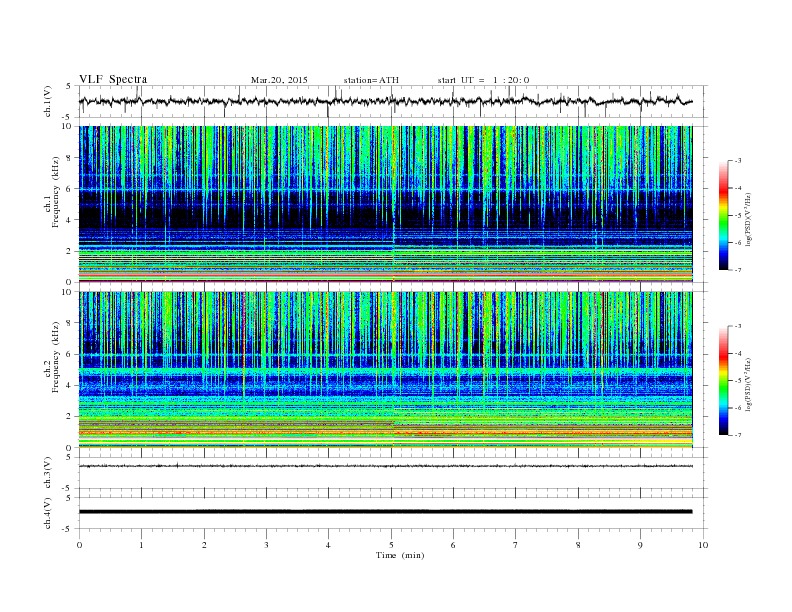Click the "-7" tick on ch.2 color bar
792x612 pixels.
(x=737, y=435)
